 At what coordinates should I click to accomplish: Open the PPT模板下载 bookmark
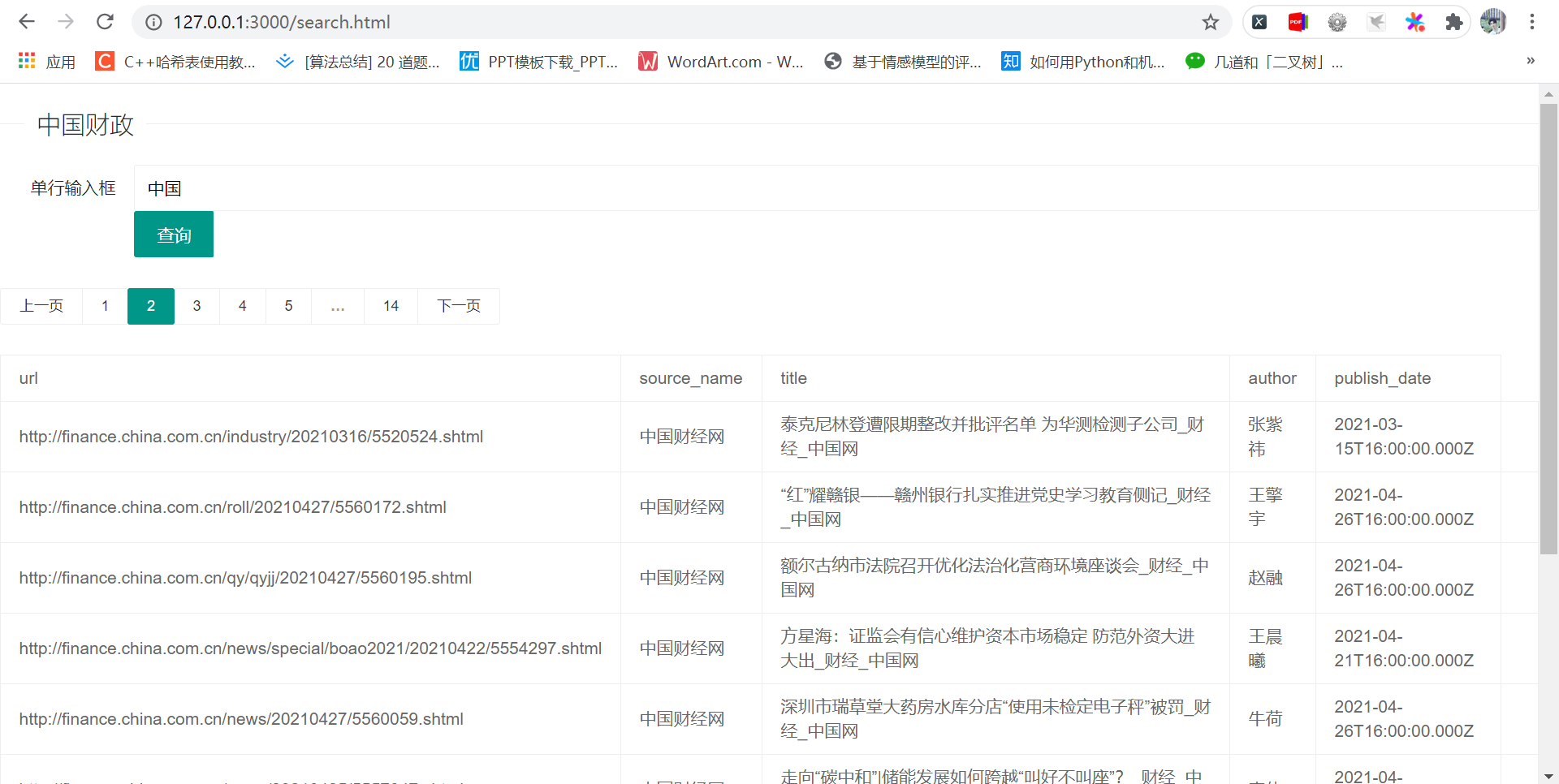539,62
